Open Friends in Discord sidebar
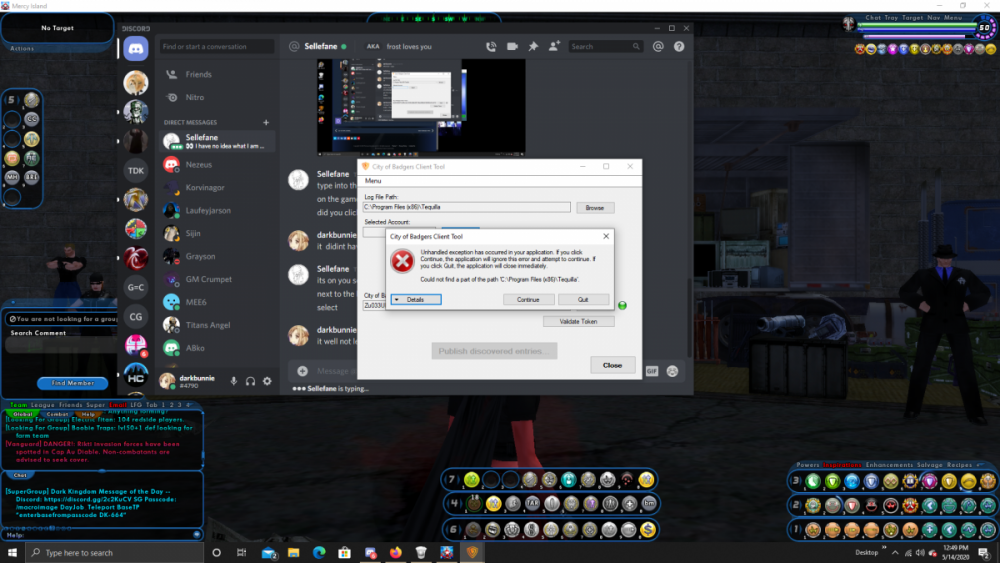This screenshot has height=563, width=1000. (217, 75)
